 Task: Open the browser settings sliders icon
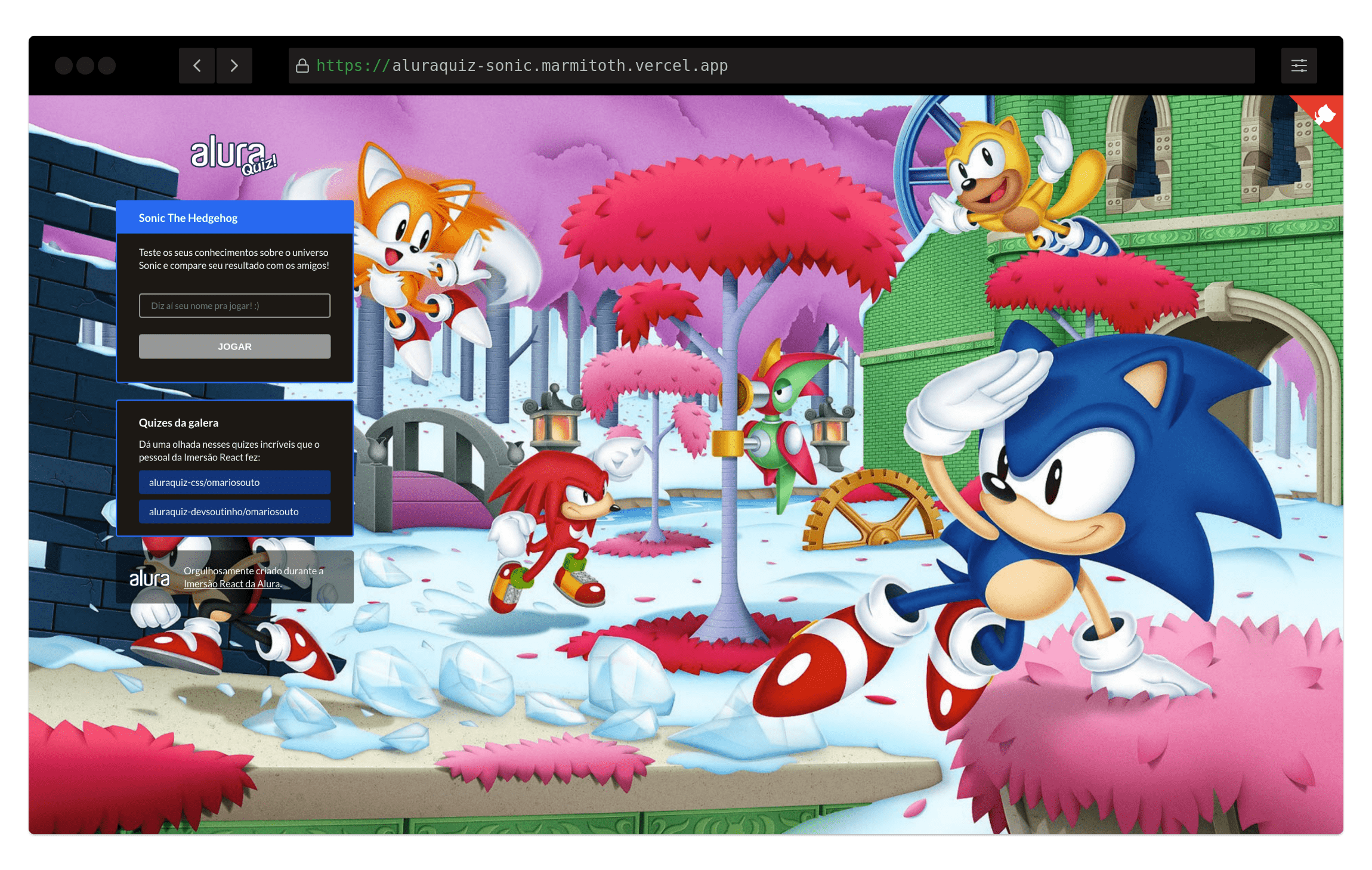[1299, 66]
